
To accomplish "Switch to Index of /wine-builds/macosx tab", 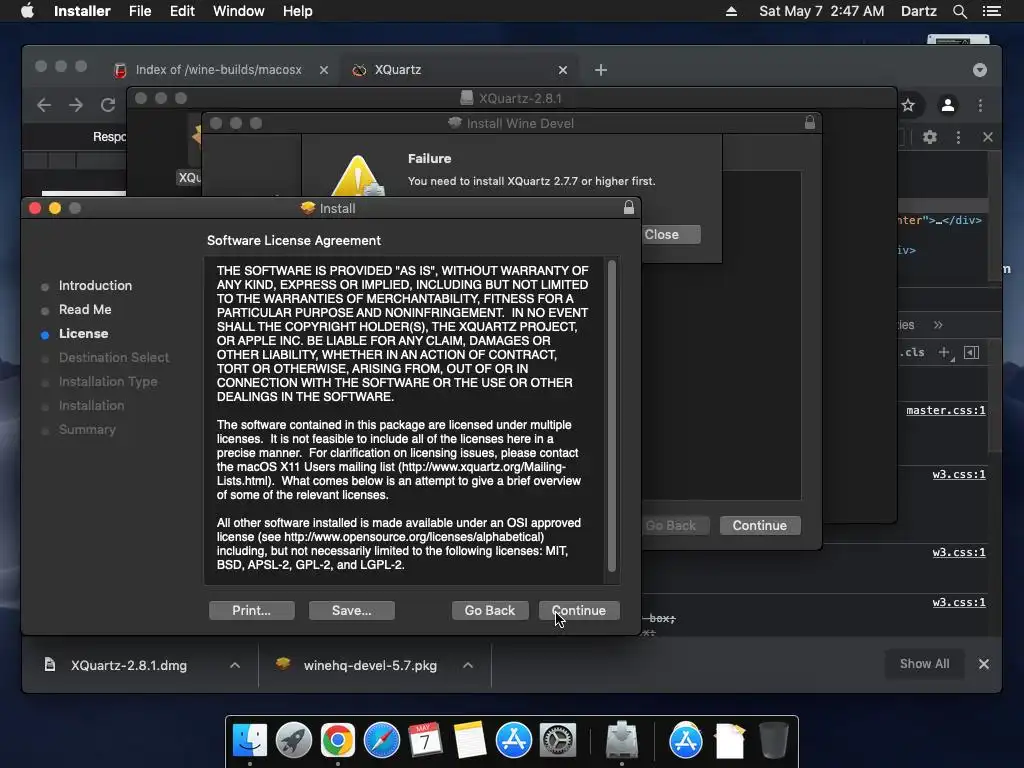I will coord(221,70).
